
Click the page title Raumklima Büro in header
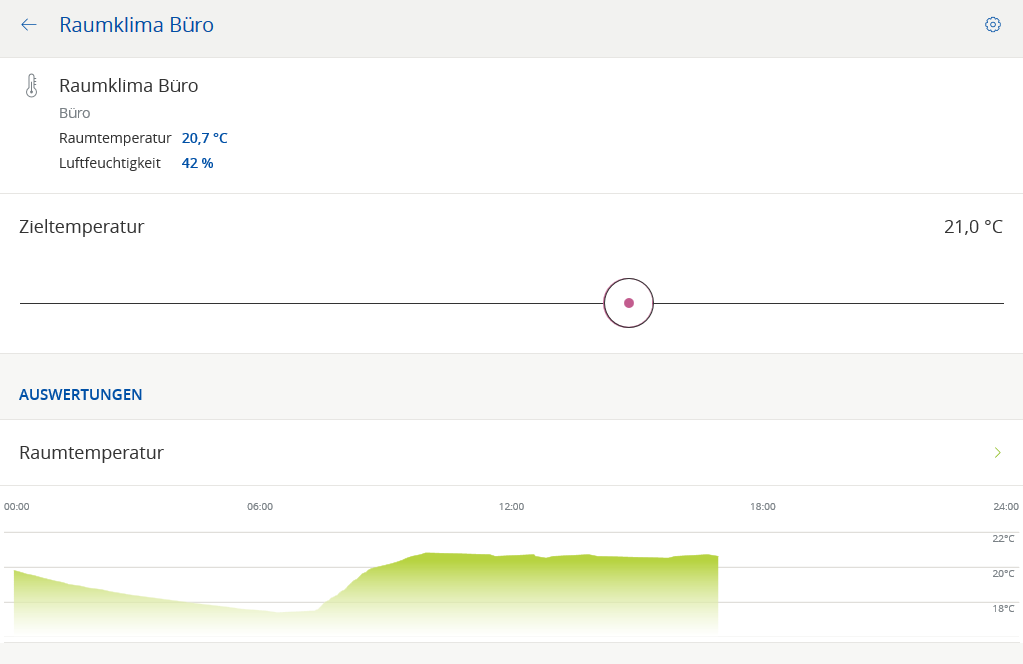coord(136,25)
